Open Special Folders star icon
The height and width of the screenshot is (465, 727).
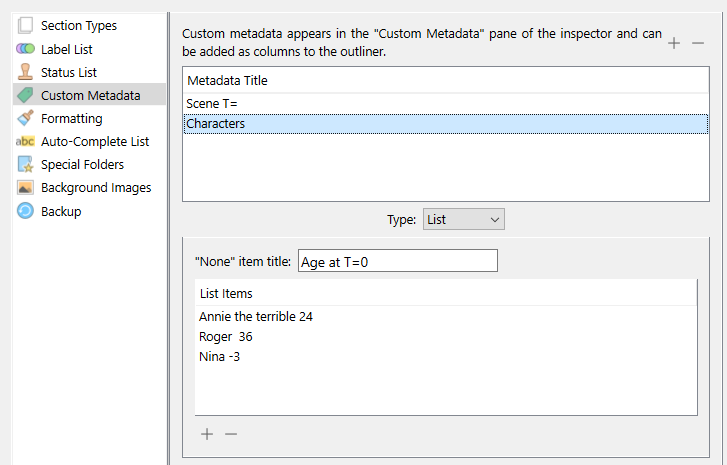point(25,164)
